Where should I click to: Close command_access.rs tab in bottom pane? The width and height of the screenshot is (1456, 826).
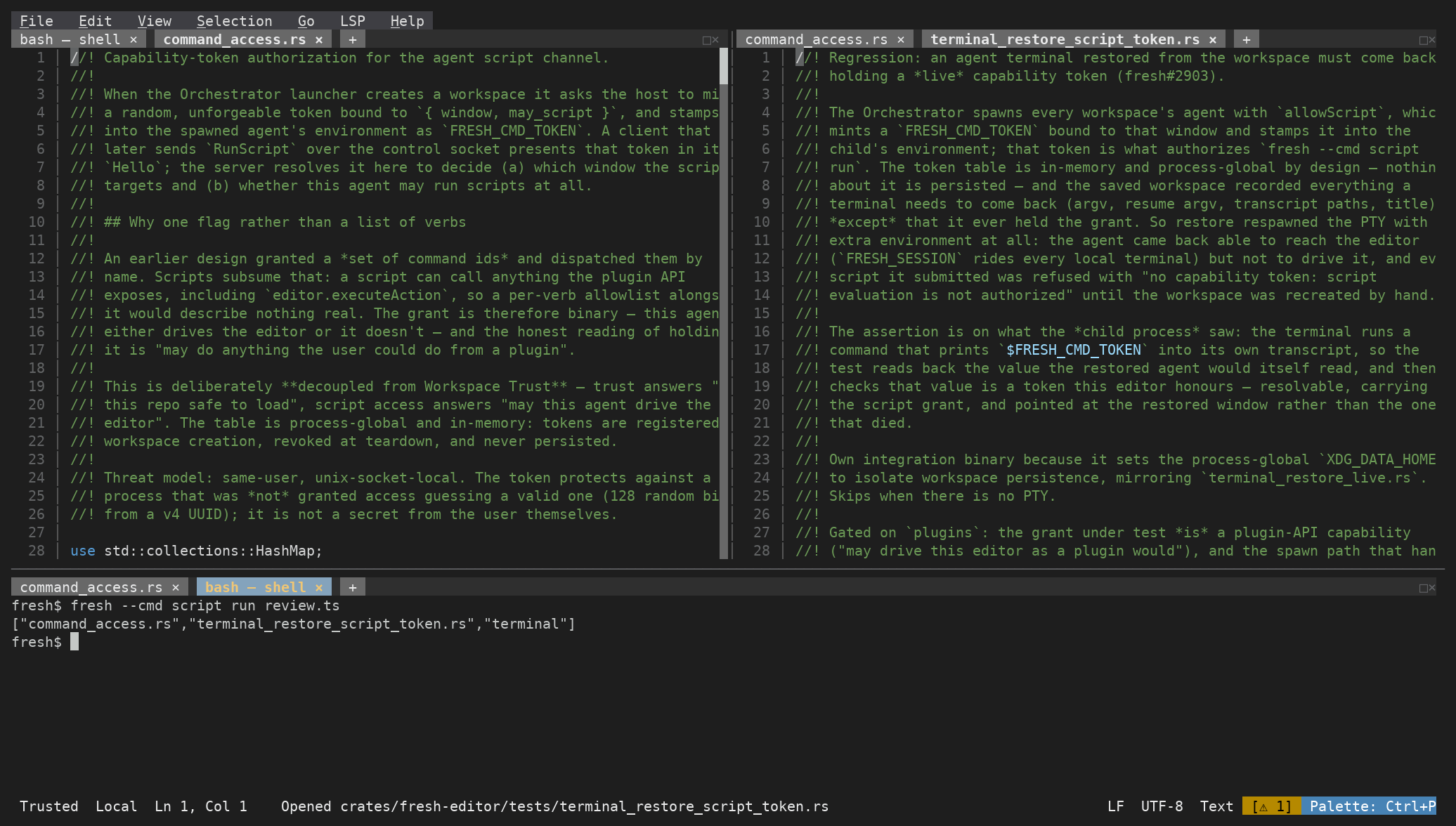point(176,587)
